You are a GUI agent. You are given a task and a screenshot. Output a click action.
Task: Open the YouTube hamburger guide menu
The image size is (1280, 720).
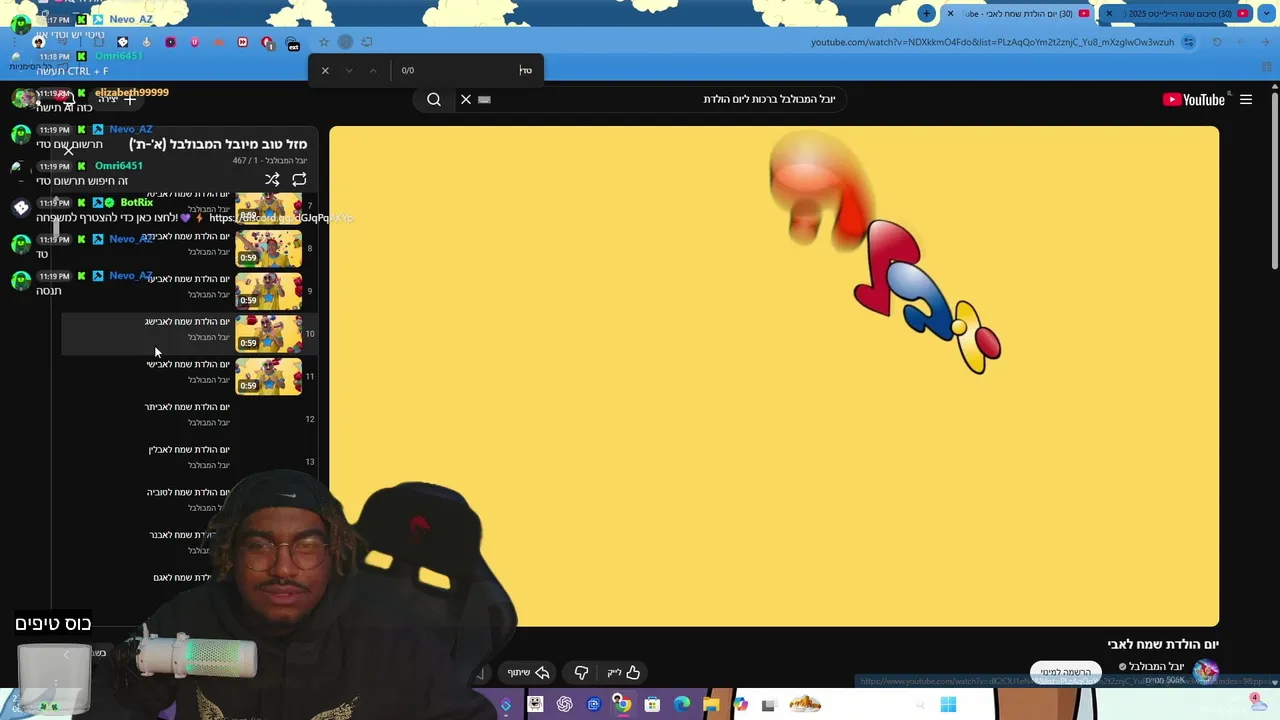(x=1246, y=99)
